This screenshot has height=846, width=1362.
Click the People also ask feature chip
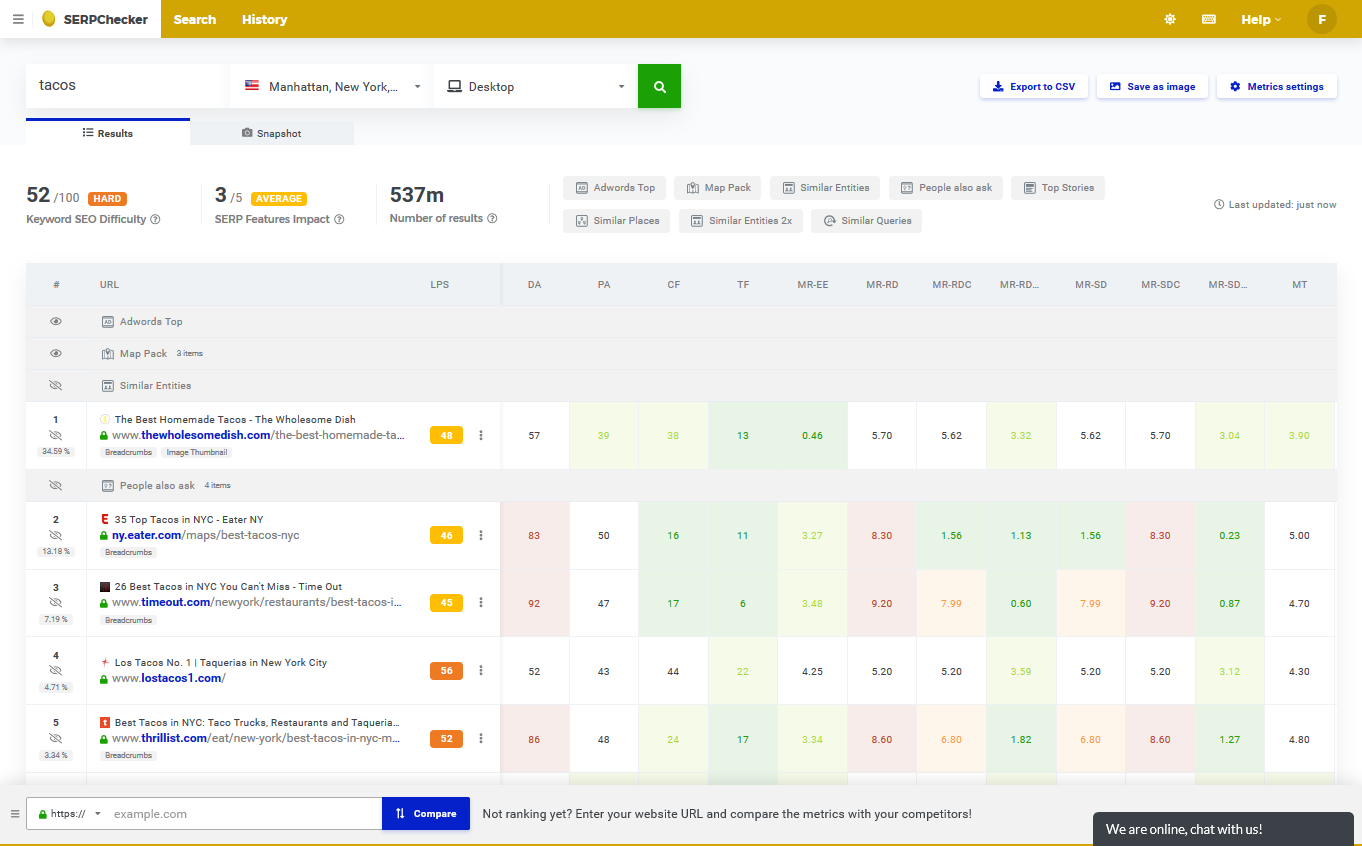pyautogui.click(x=945, y=187)
